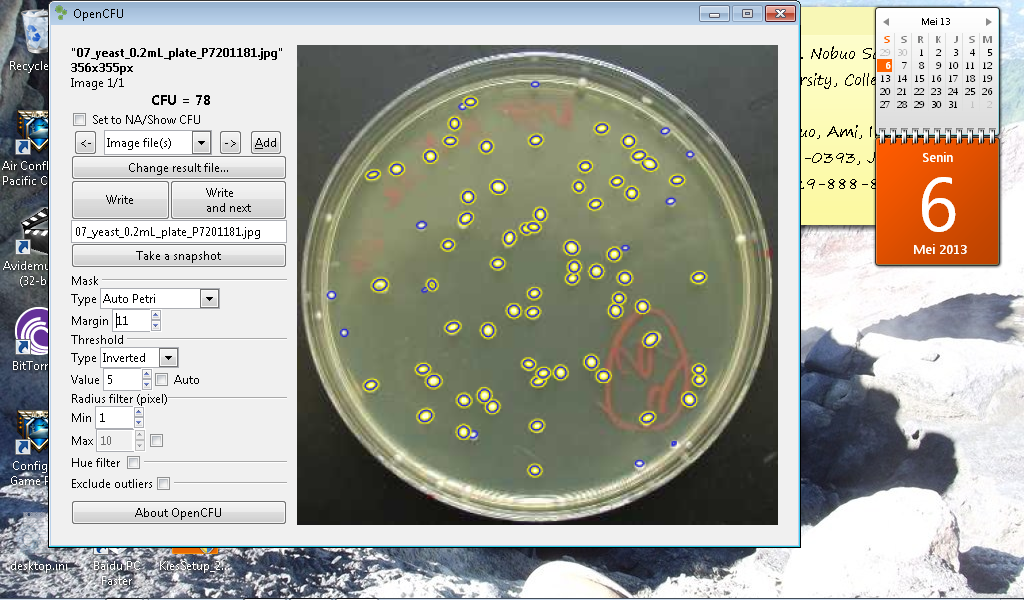Click the previous month arrow in calendar
1024x600 pixels.
click(886, 21)
